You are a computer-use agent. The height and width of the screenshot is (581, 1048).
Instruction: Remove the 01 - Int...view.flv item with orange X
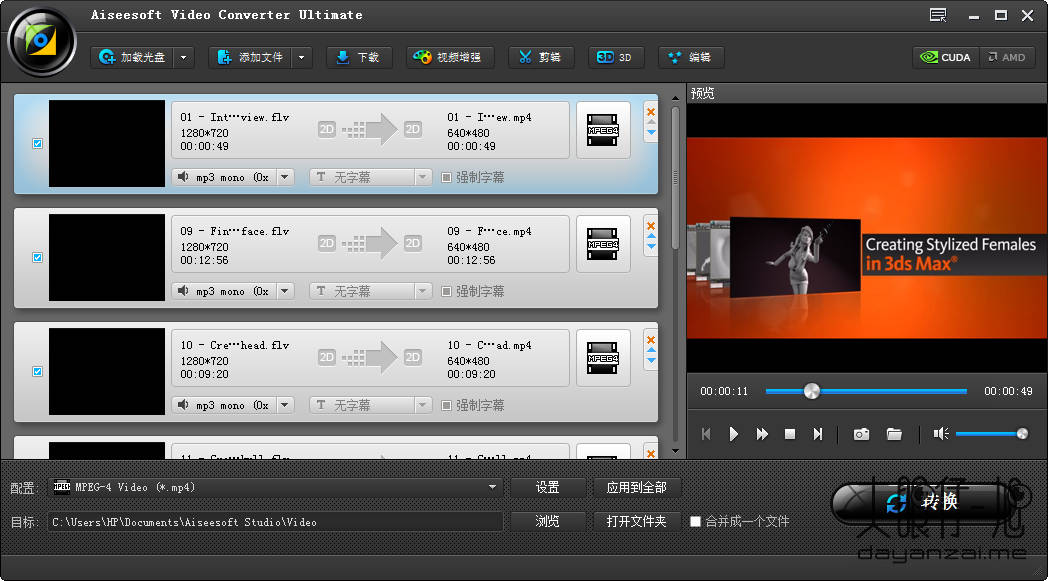point(651,112)
